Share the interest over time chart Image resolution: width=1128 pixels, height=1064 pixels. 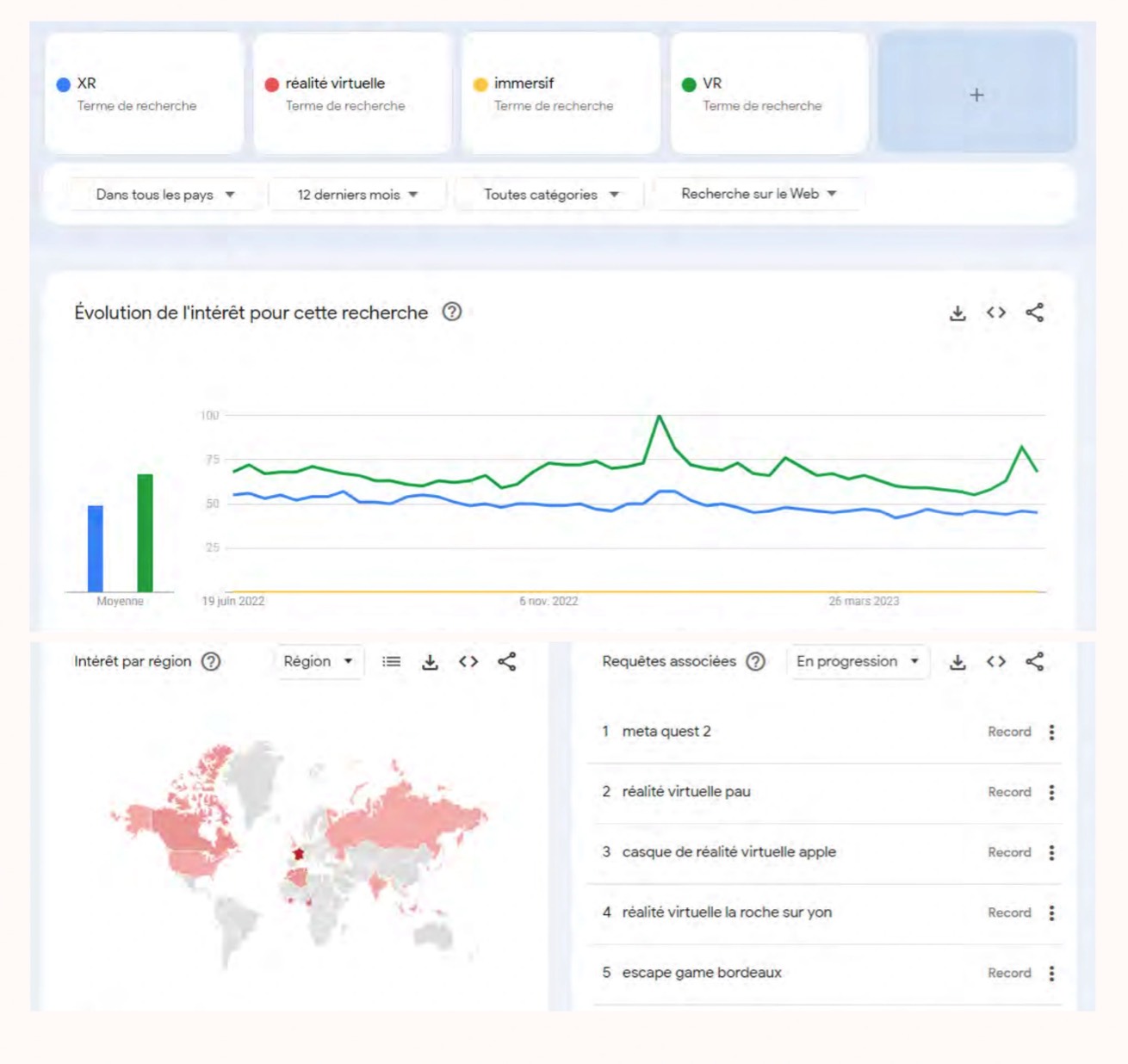coord(1034,312)
